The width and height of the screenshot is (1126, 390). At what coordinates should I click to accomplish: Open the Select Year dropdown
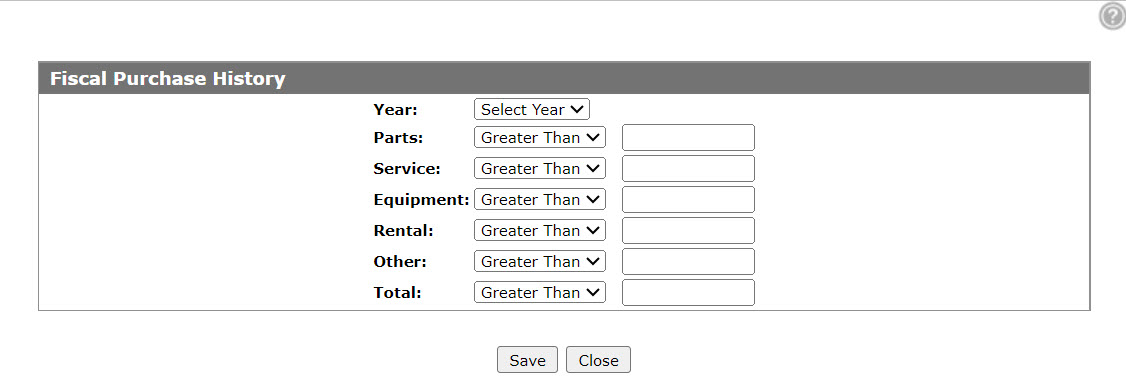531,109
